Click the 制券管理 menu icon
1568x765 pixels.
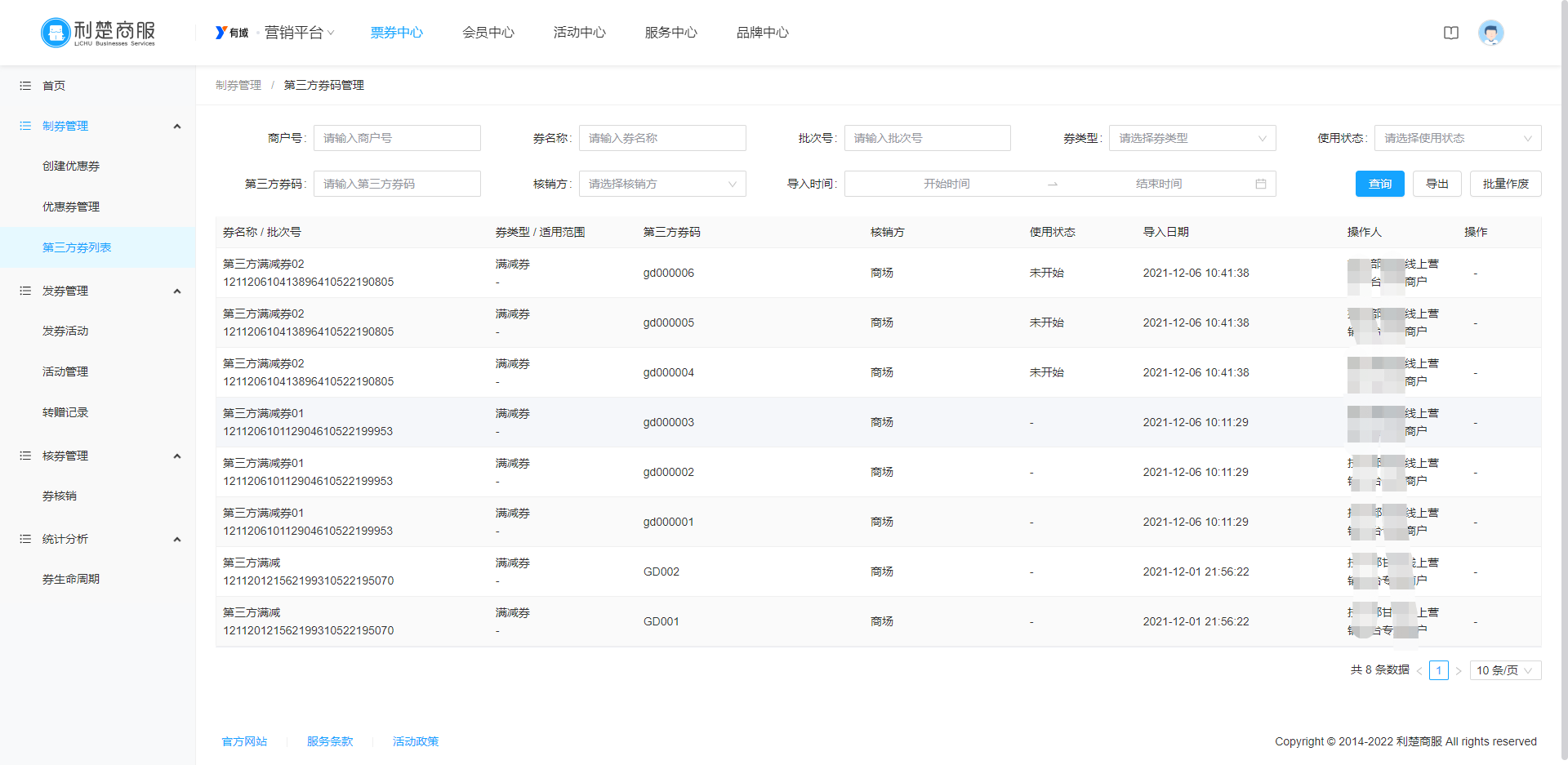(25, 126)
